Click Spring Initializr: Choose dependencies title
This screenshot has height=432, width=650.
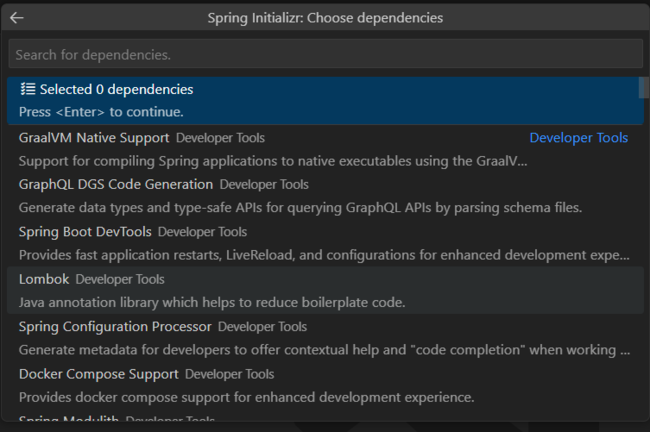(x=325, y=18)
